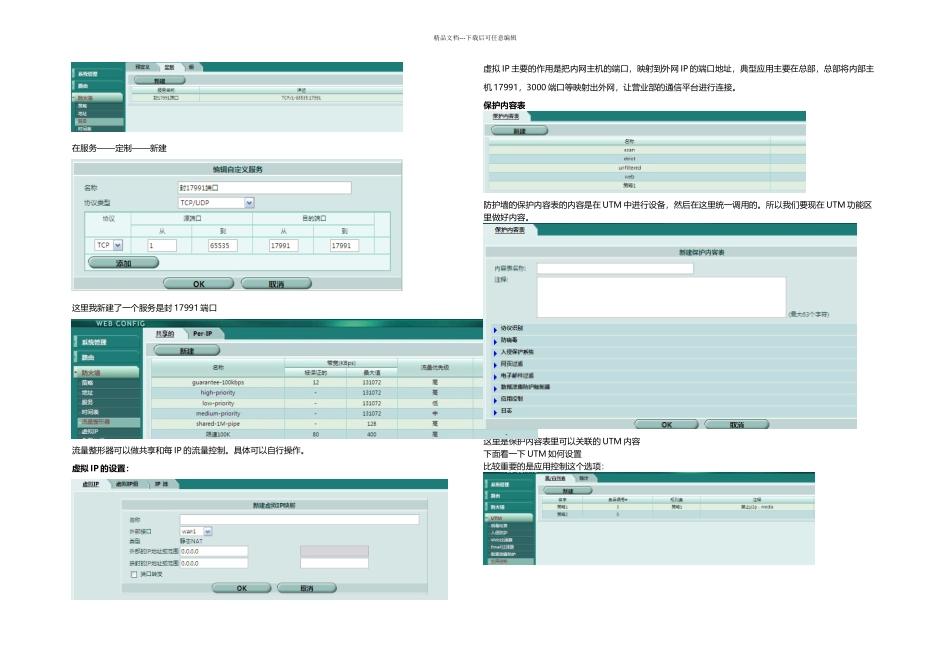Select 虚拟IP in the WEB CONFIG sidebar
Screen dimensions: 950x672
pyautogui.click(x=90, y=431)
